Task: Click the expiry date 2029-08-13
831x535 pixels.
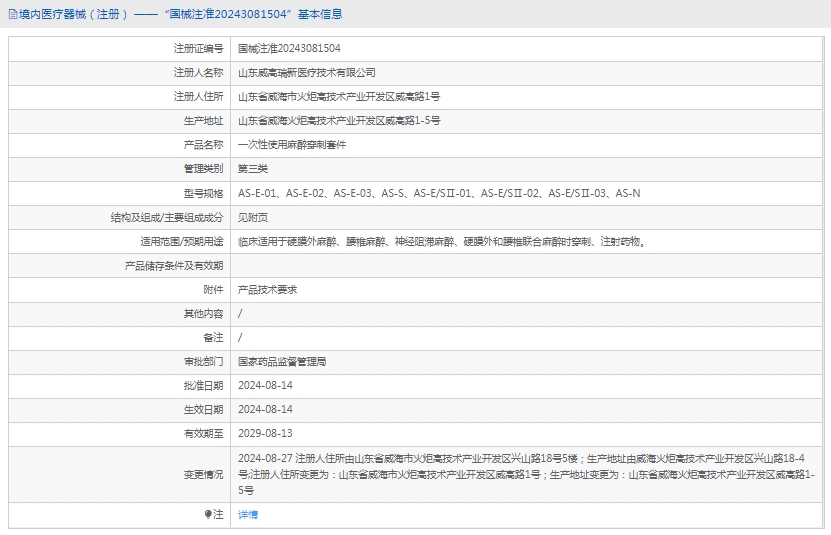Action: pyautogui.click(x=265, y=433)
